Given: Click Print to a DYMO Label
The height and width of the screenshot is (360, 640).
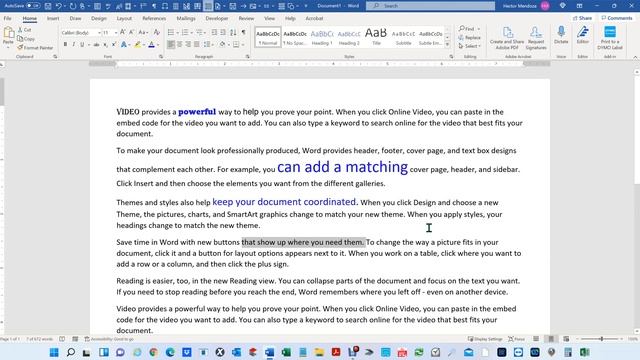Looking at the screenshot, I should (610, 38).
